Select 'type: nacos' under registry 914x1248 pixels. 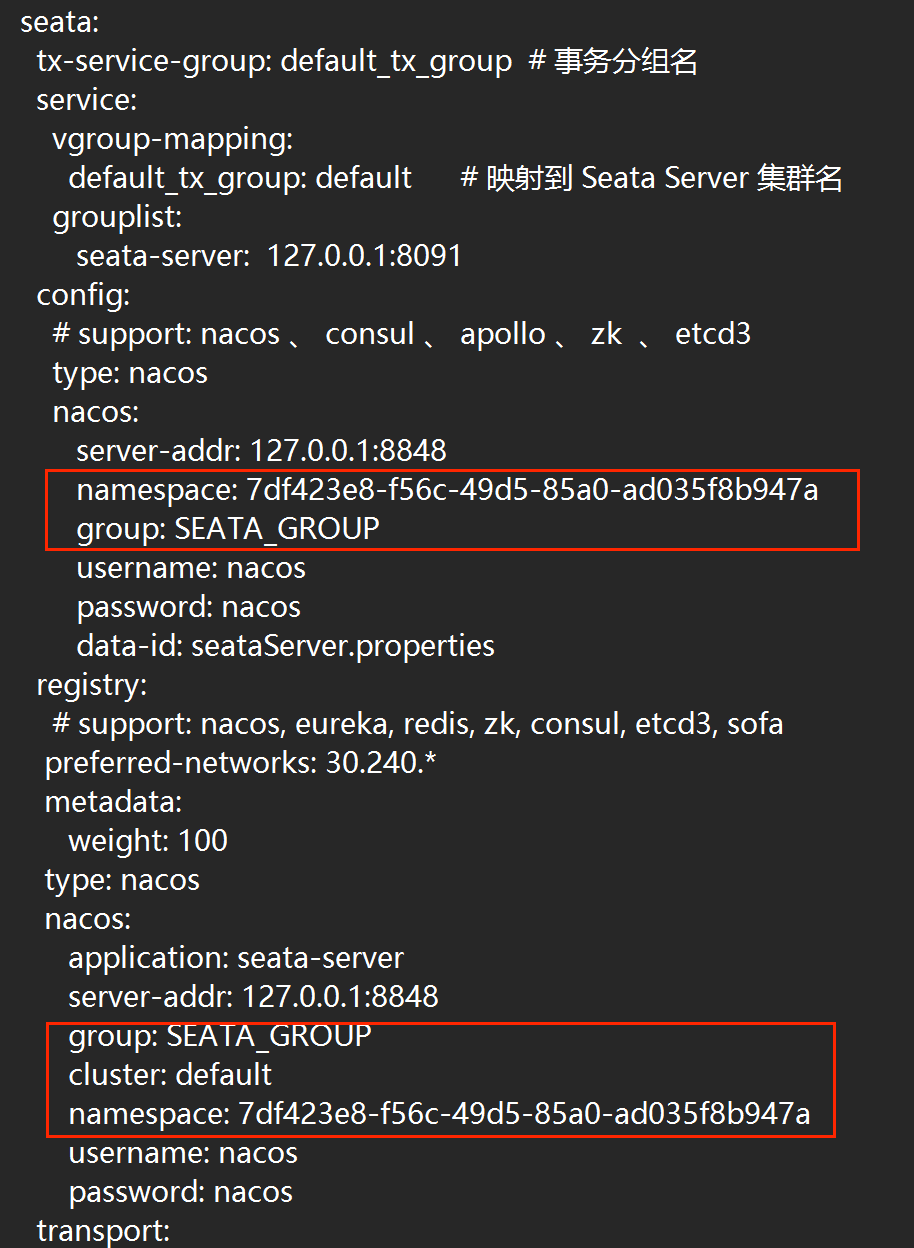click(x=122, y=880)
